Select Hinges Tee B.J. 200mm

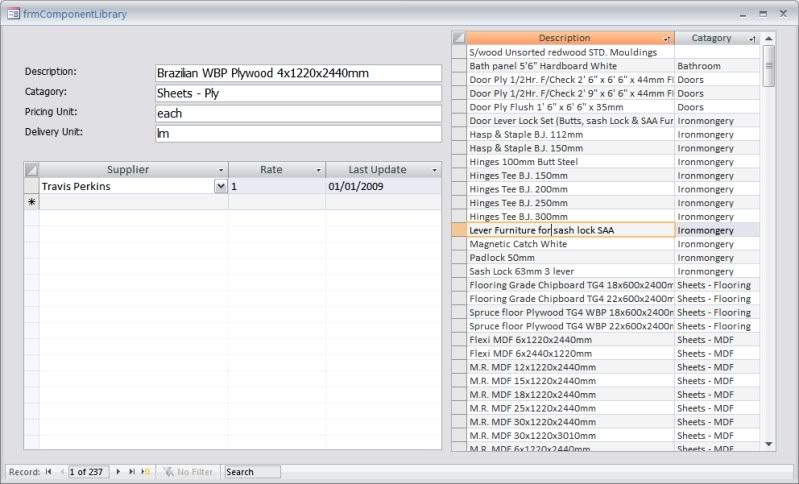(570, 190)
